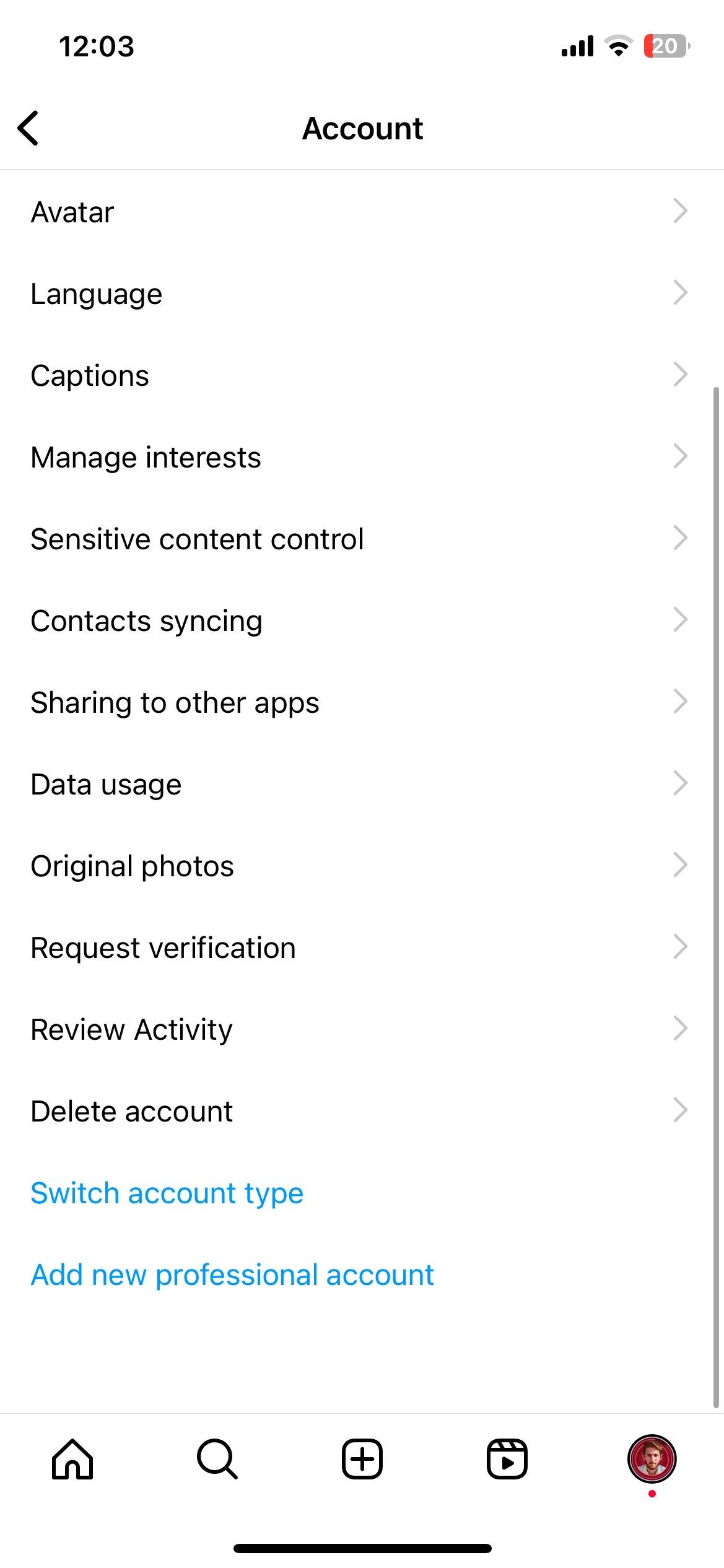The height and width of the screenshot is (1568, 724).
Task: Expand the Delete account chevron
Action: (x=680, y=1110)
